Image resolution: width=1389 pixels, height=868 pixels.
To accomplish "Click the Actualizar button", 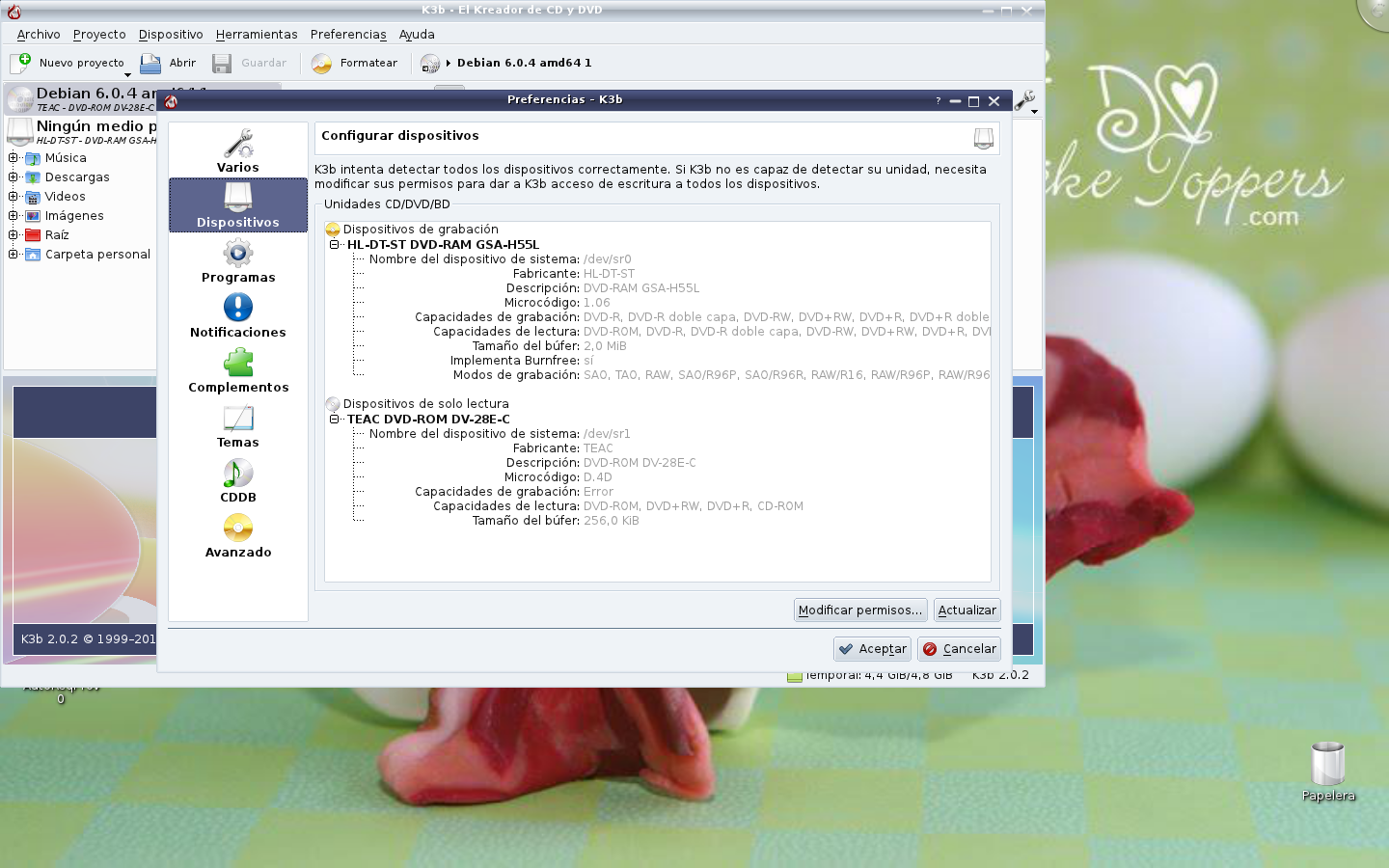I will (x=967, y=610).
